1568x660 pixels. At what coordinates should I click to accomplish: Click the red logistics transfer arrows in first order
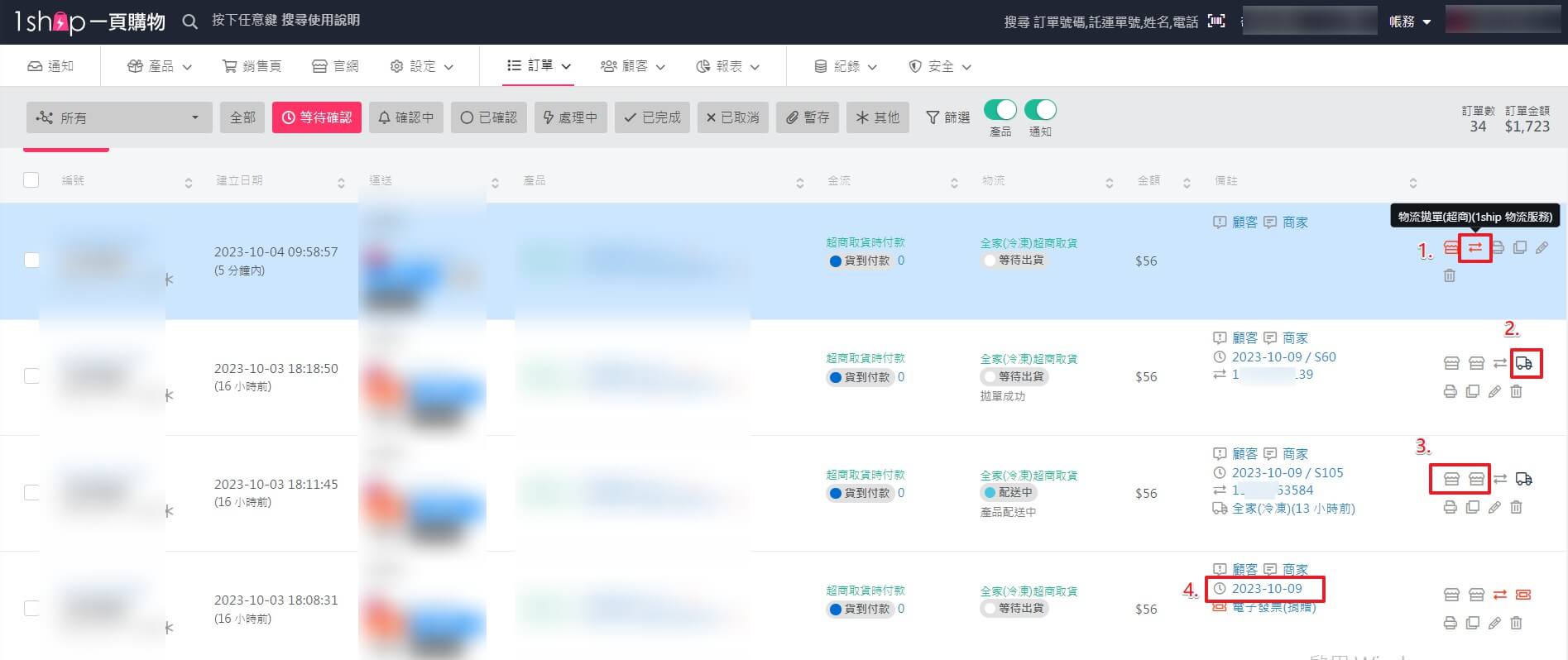[1474, 247]
